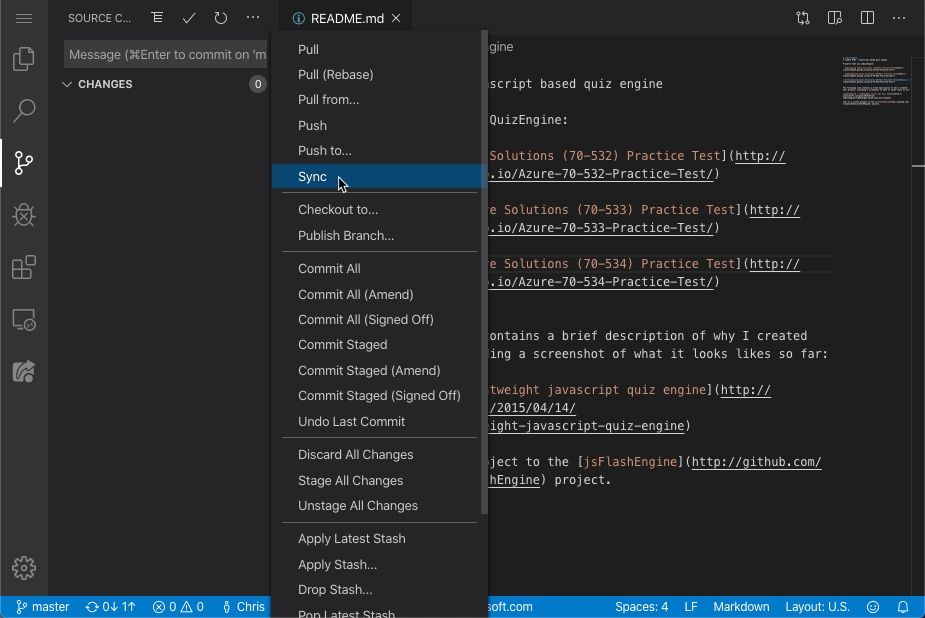Open the Remote Explorer icon

coord(24,320)
